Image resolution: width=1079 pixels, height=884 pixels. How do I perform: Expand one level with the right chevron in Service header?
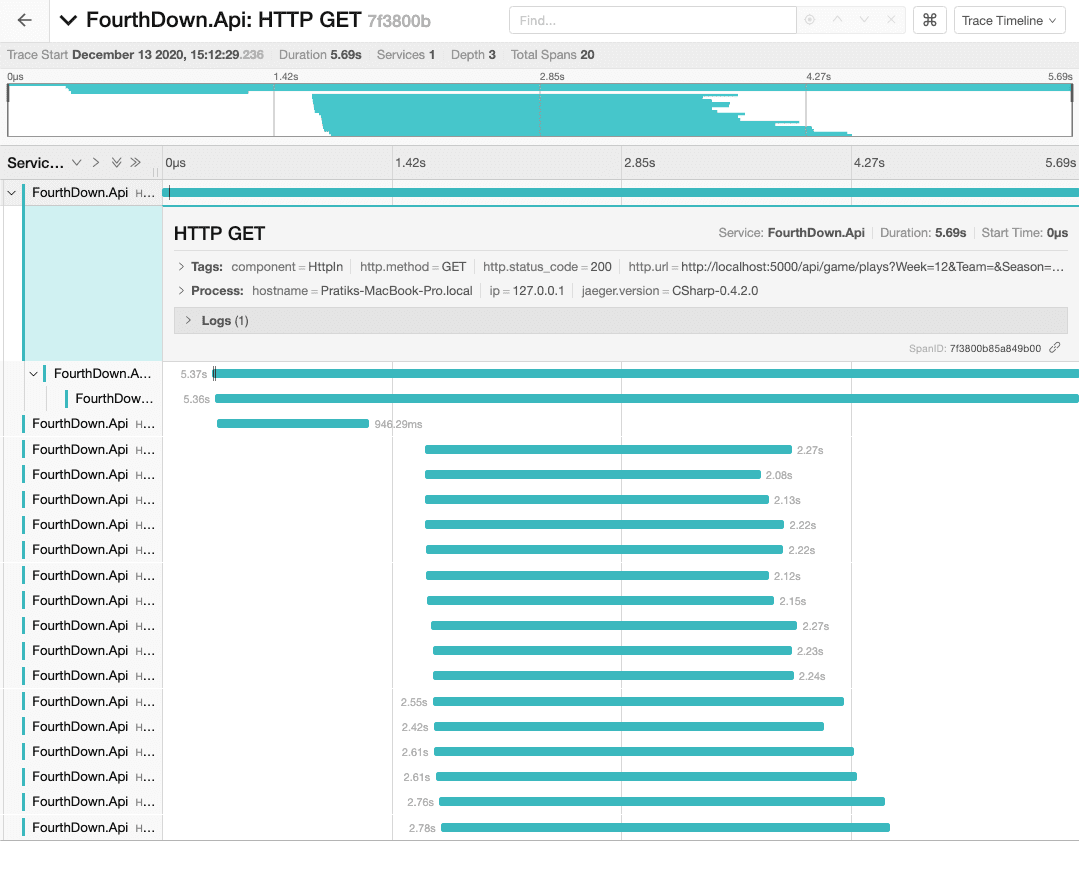pos(96,162)
